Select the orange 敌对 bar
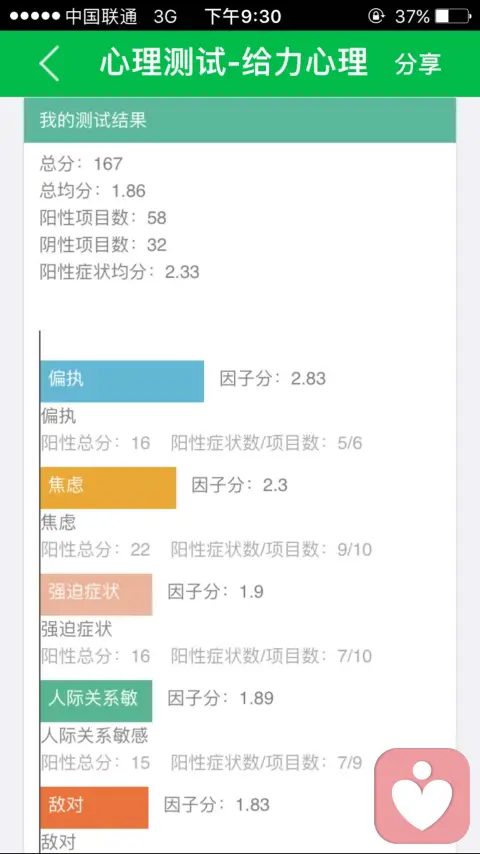The width and height of the screenshot is (480, 854). 94,807
